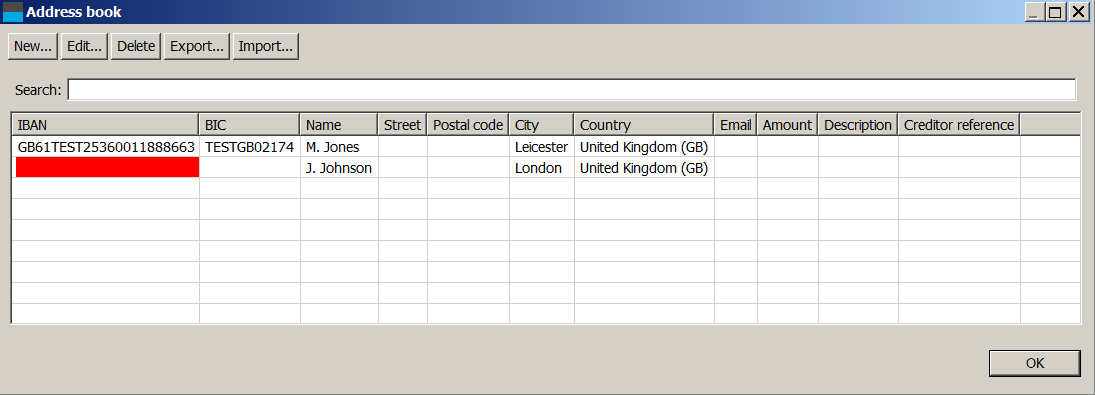The width and height of the screenshot is (1095, 395).
Task: Select the M. Jones row
Action: [546, 147]
